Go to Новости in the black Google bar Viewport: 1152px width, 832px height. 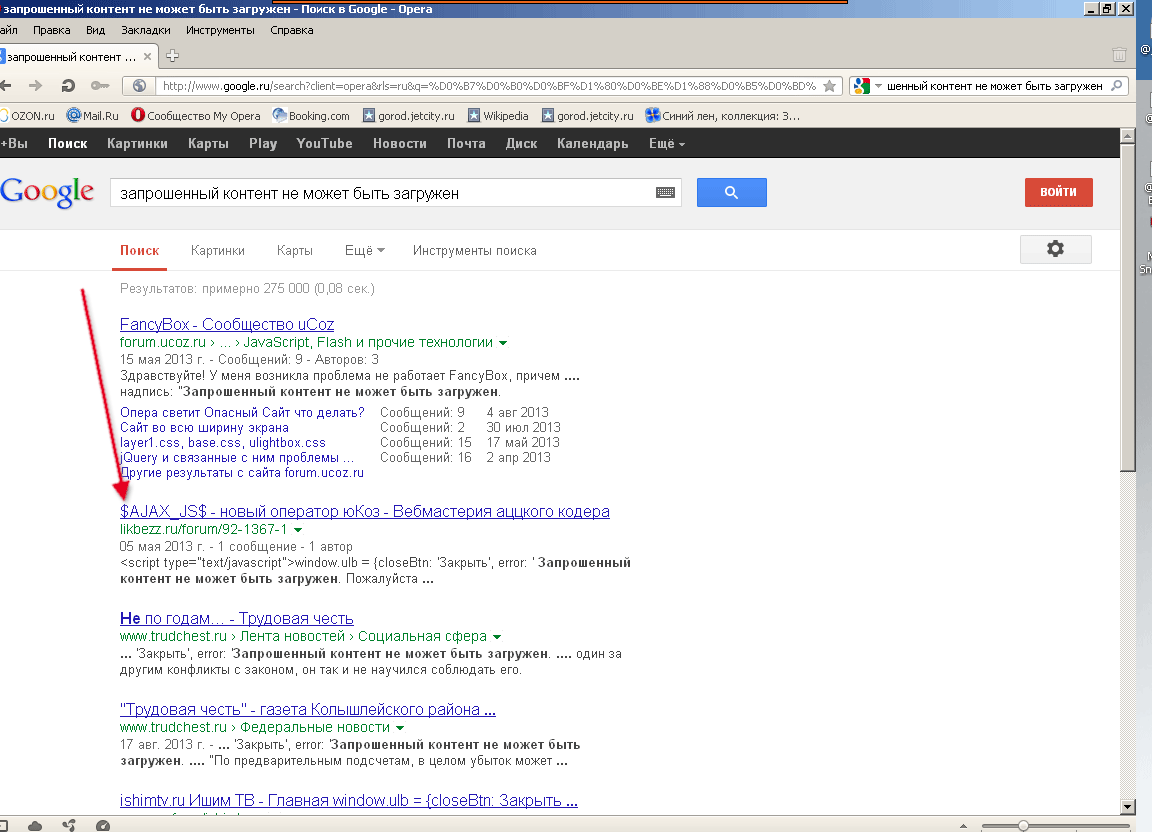pos(400,143)
